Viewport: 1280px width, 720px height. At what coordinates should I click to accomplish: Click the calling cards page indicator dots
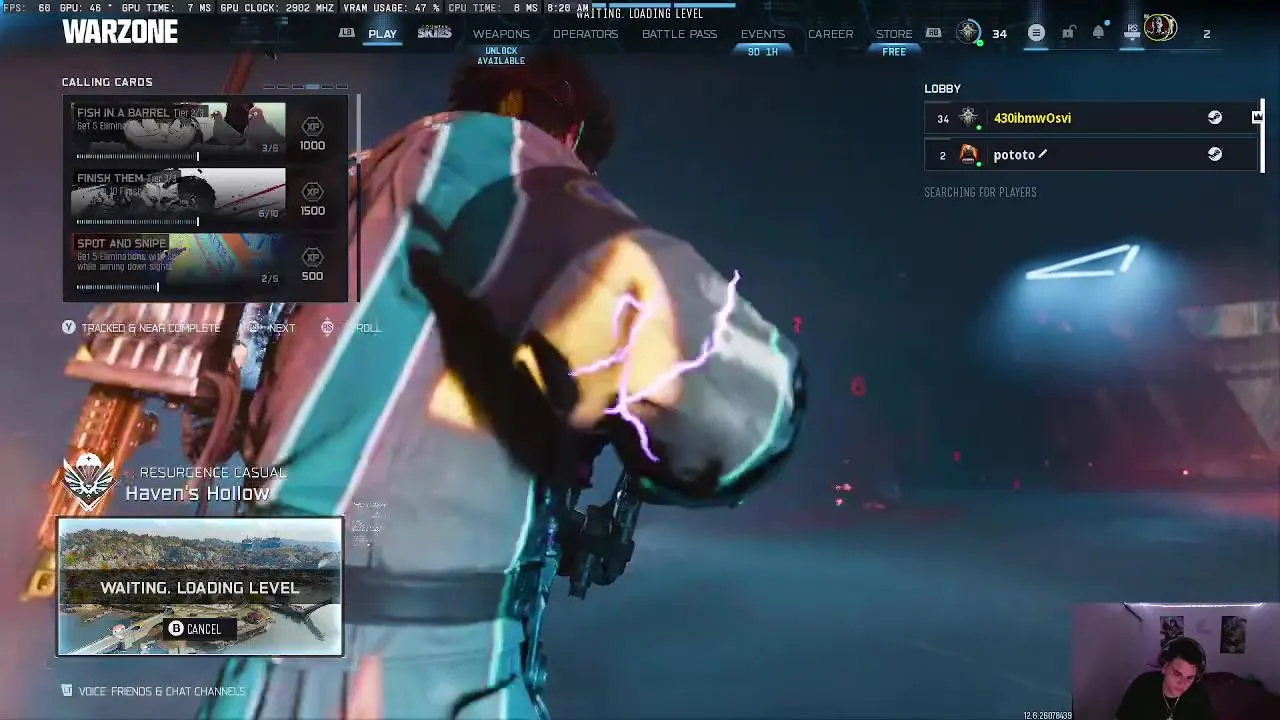[306, 87]
